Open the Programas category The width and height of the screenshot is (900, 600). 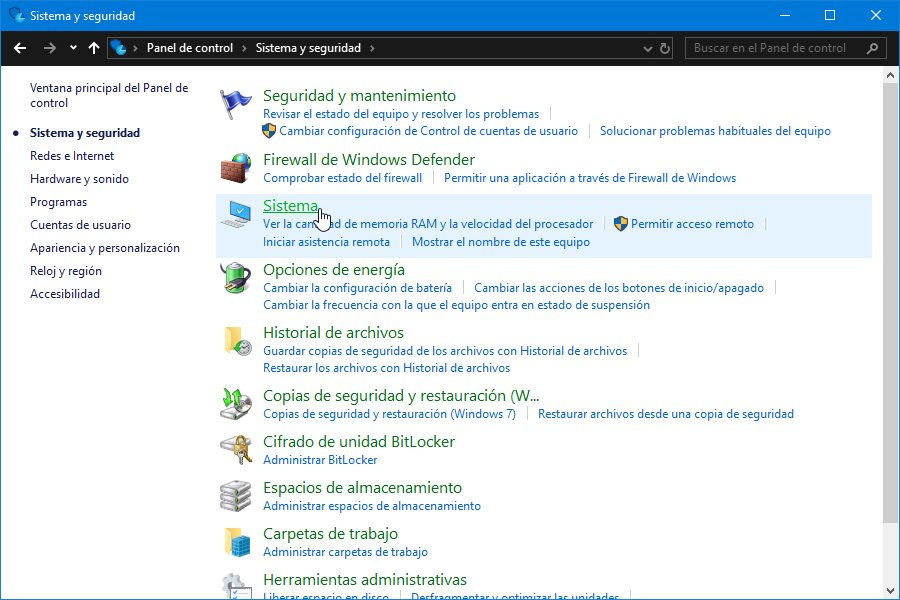coord(59,202)
